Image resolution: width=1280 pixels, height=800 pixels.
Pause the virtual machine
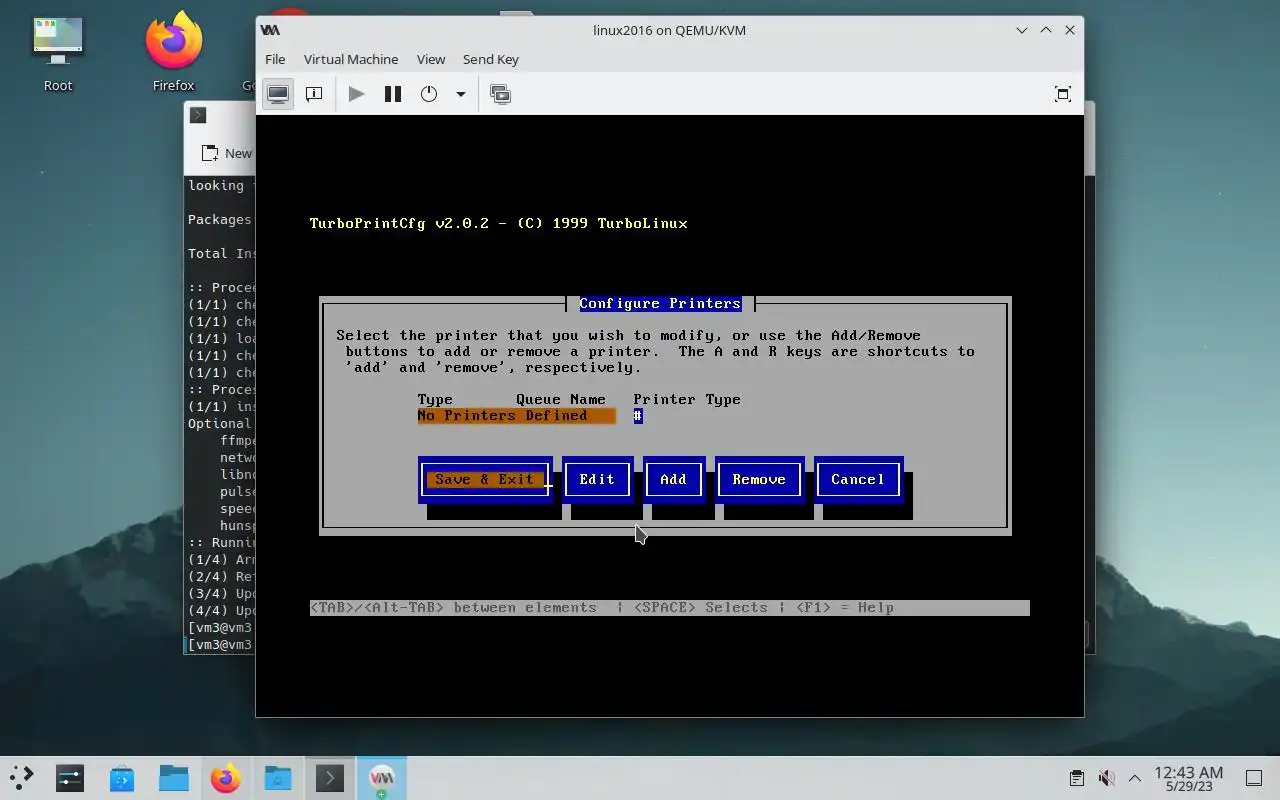click(x=393, y=94)
